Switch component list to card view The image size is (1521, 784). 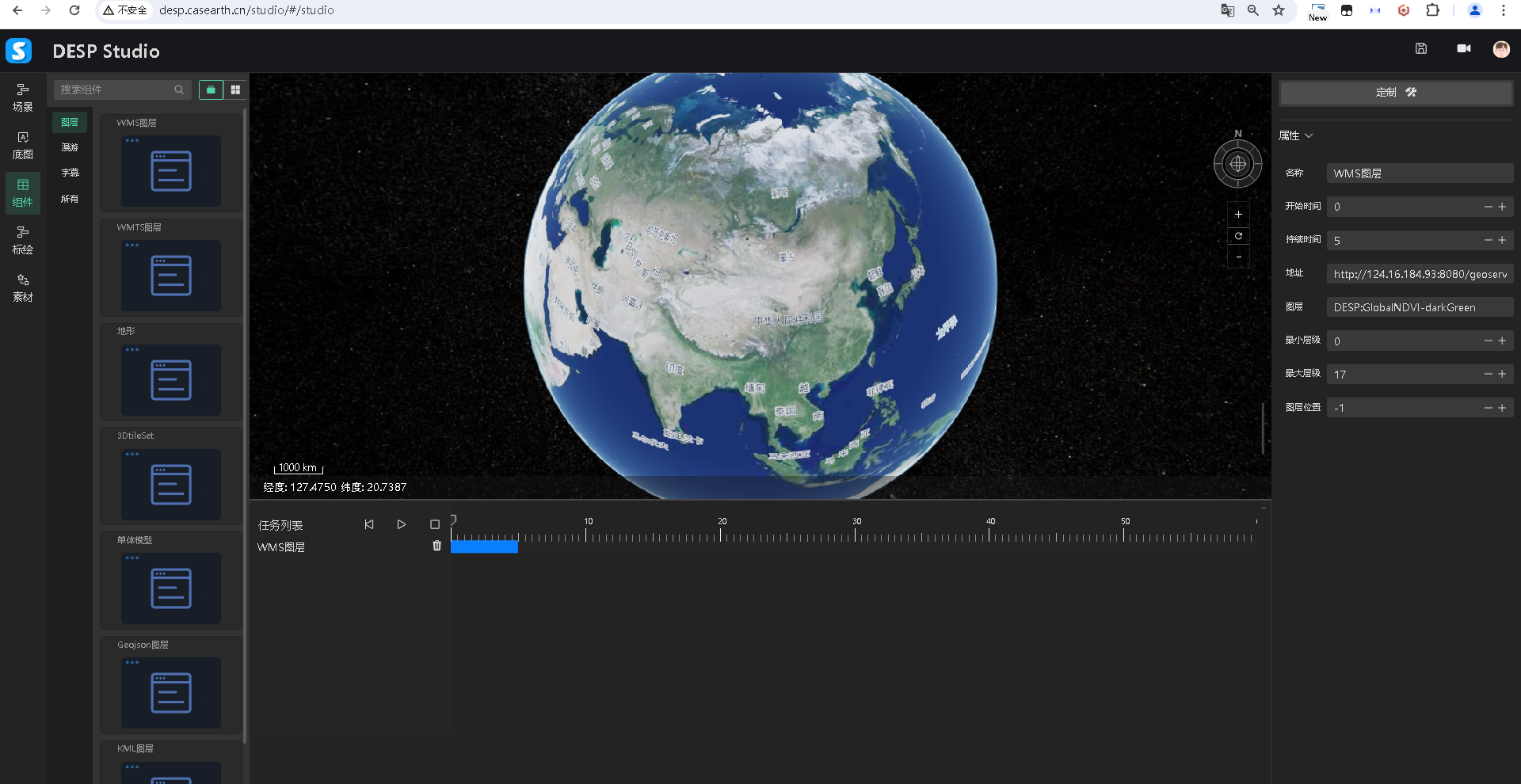(211, 90)
